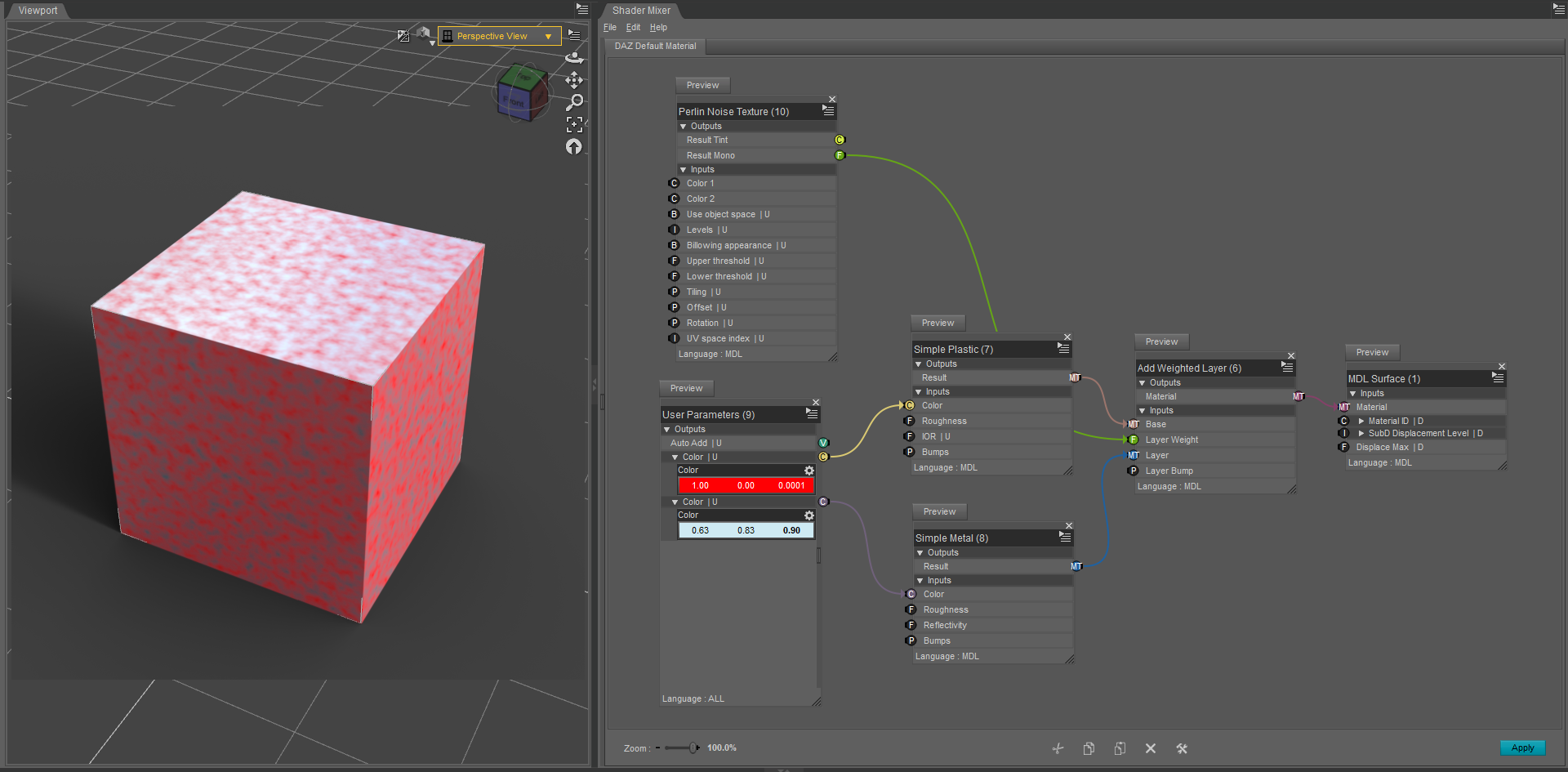The image size is (1568, 772).
Task: Click Preview on the Simple Metal node
Action: pyautogui.click(x=939, y=511)
